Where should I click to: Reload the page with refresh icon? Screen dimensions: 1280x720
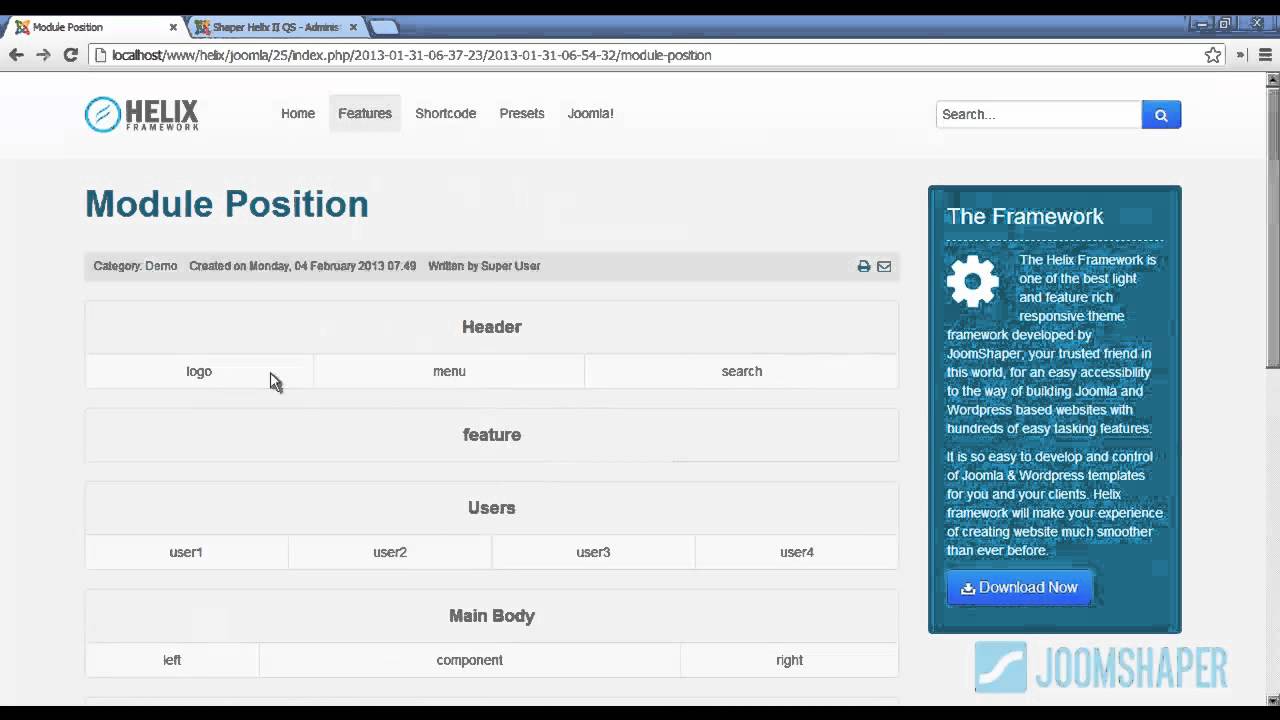click(x=70, y=55)
